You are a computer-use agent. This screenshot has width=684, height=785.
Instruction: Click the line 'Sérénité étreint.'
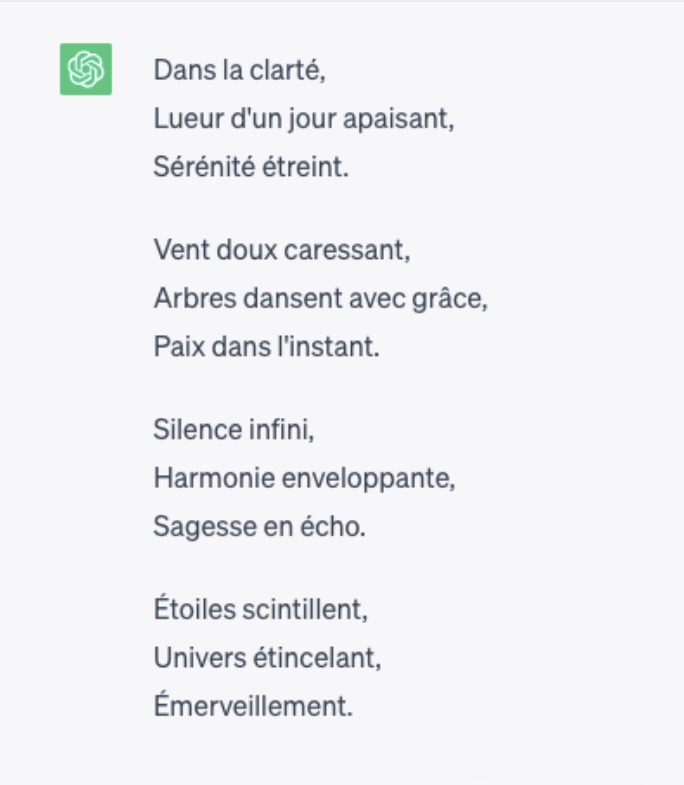click(251, 167)
